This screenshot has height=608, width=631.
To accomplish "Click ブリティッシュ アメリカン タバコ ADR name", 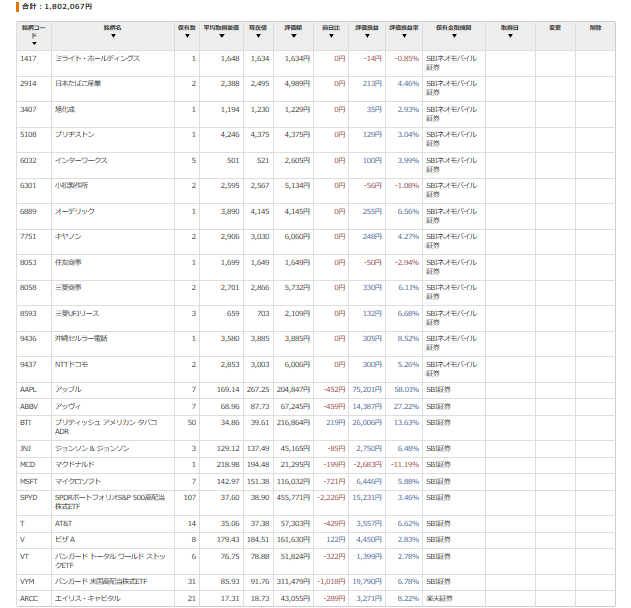I will pyautogui.click(x=106, y=427).
